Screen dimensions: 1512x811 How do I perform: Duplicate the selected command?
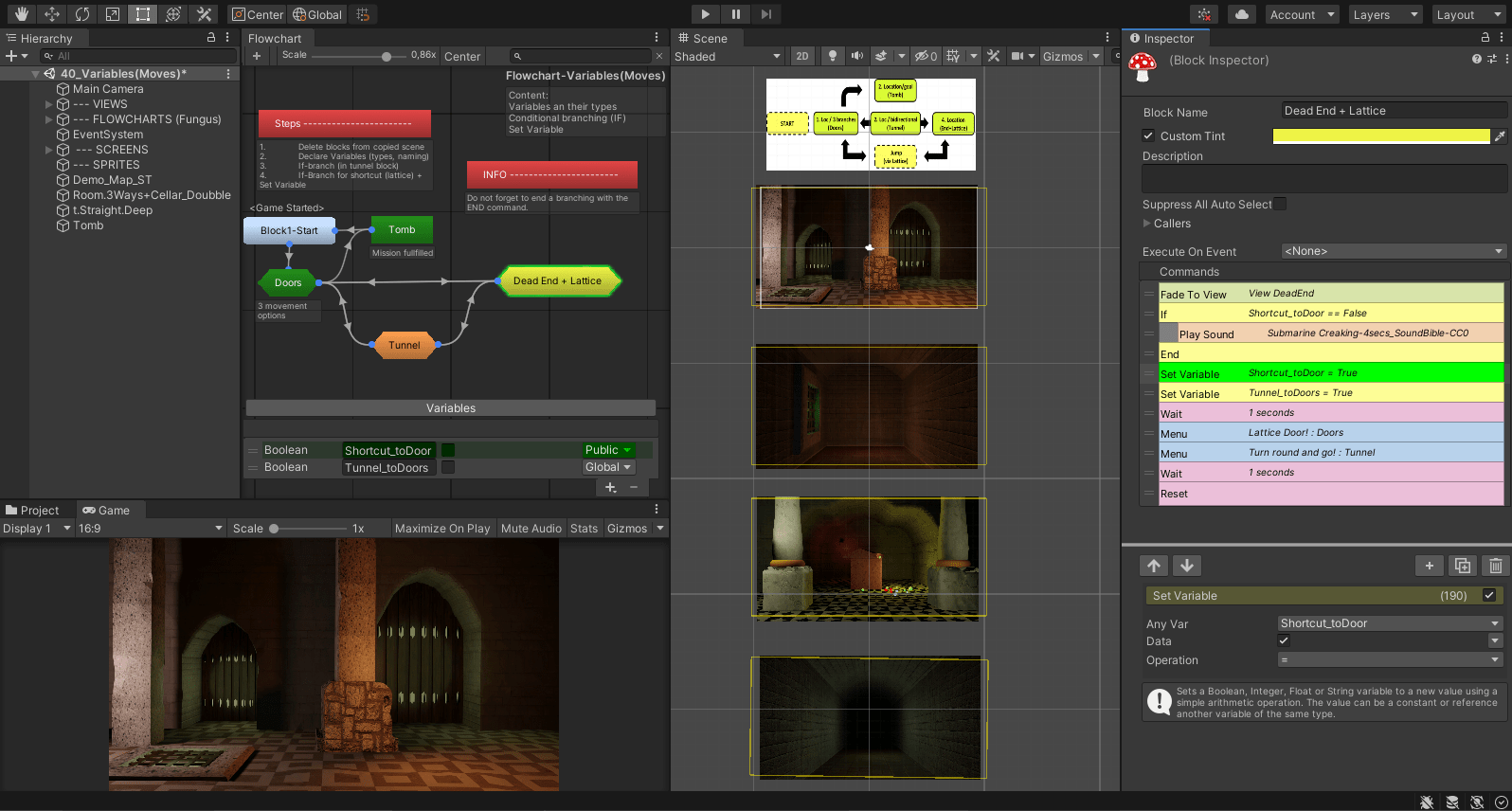click(1462, 566)
